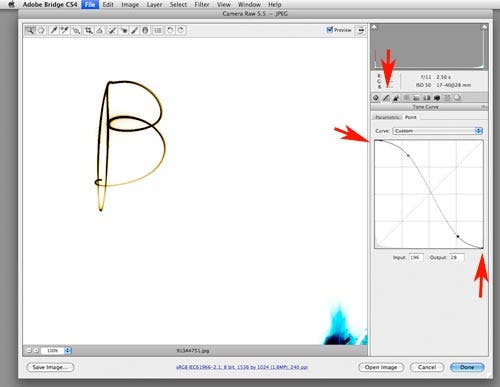Image resolution: width=500 pixels, height=387 pixels.
Task: Open the Select menu
Action: [x=178, y=5]
